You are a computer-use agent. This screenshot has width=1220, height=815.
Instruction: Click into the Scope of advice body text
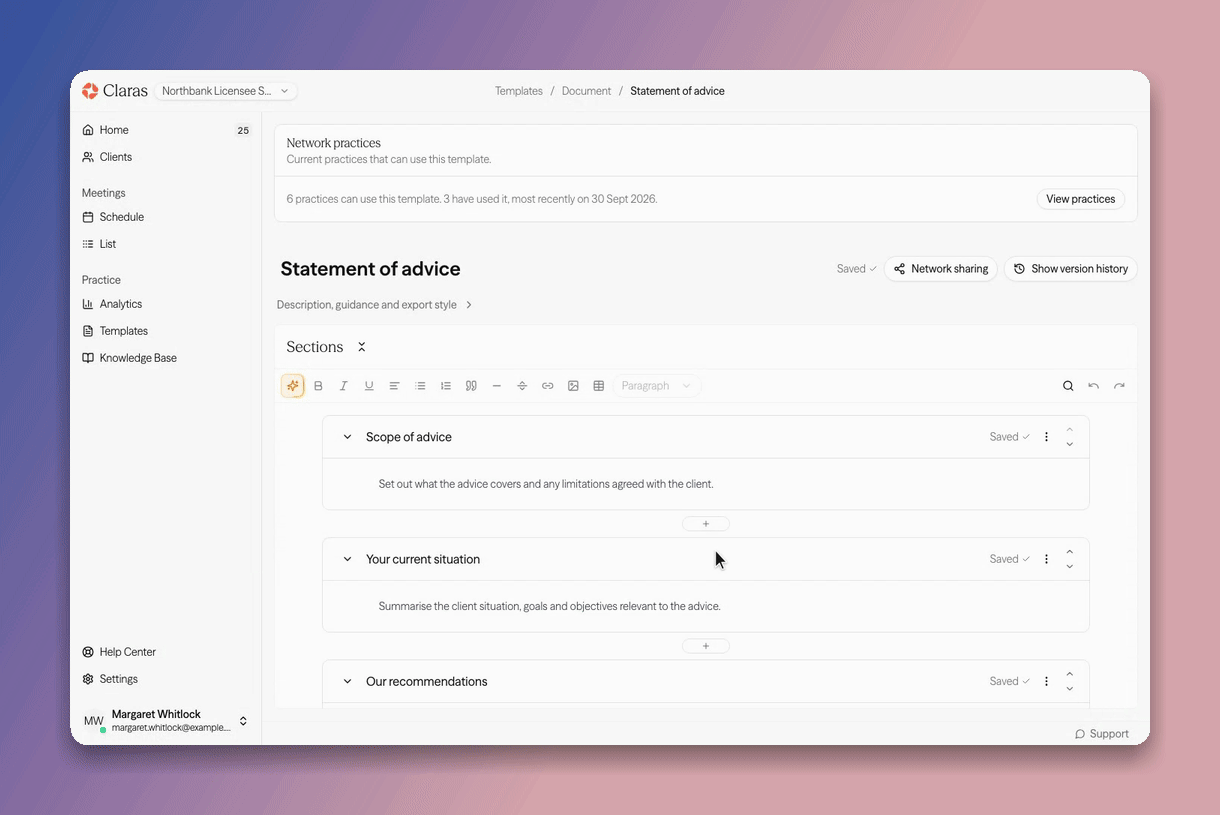(546, 484)
